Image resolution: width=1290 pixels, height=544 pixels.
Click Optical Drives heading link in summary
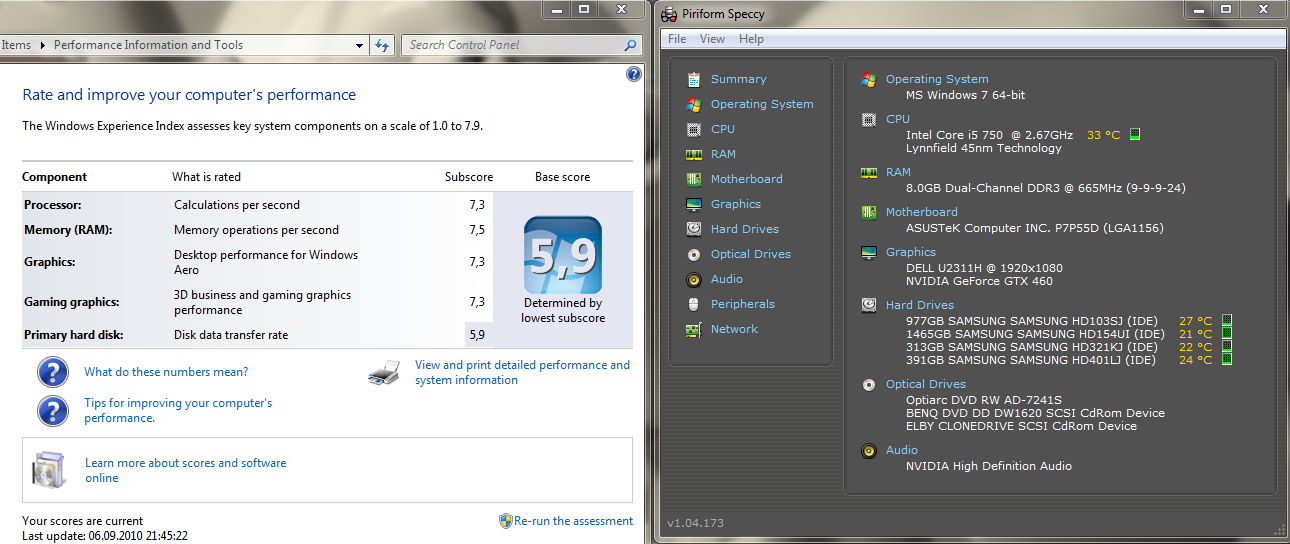tap(926, 384)
